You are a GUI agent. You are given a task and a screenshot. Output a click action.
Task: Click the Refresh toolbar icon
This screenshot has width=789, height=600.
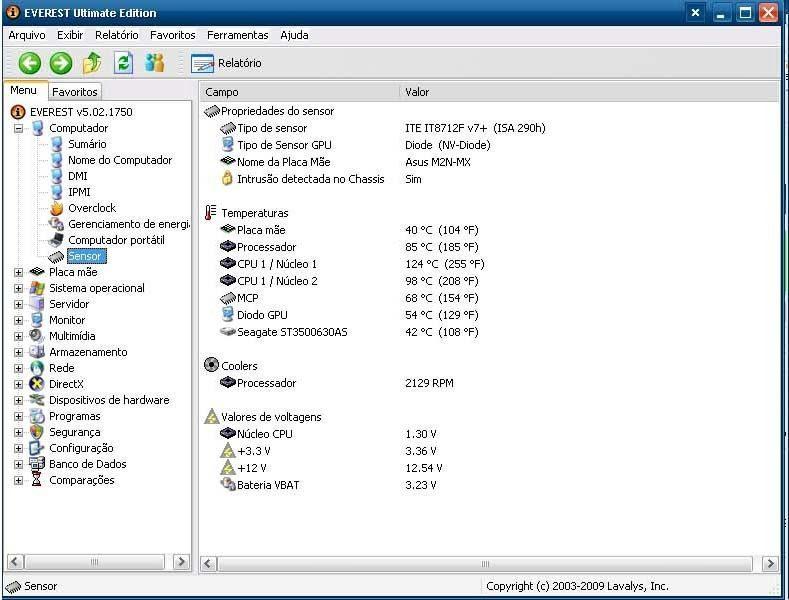pos(123,63)
